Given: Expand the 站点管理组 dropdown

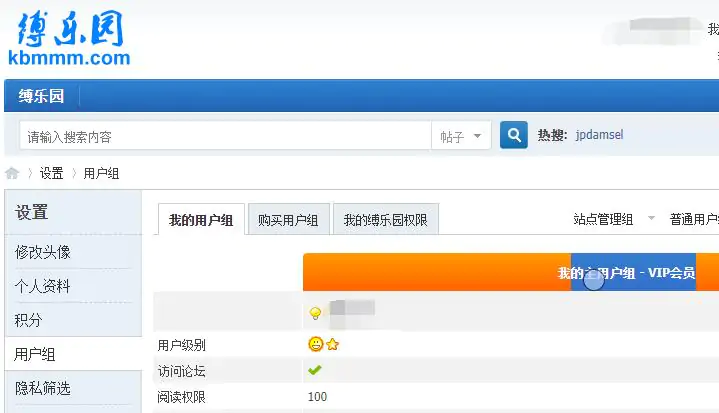Looking at the screenshot, I should [x=614, y=219].
